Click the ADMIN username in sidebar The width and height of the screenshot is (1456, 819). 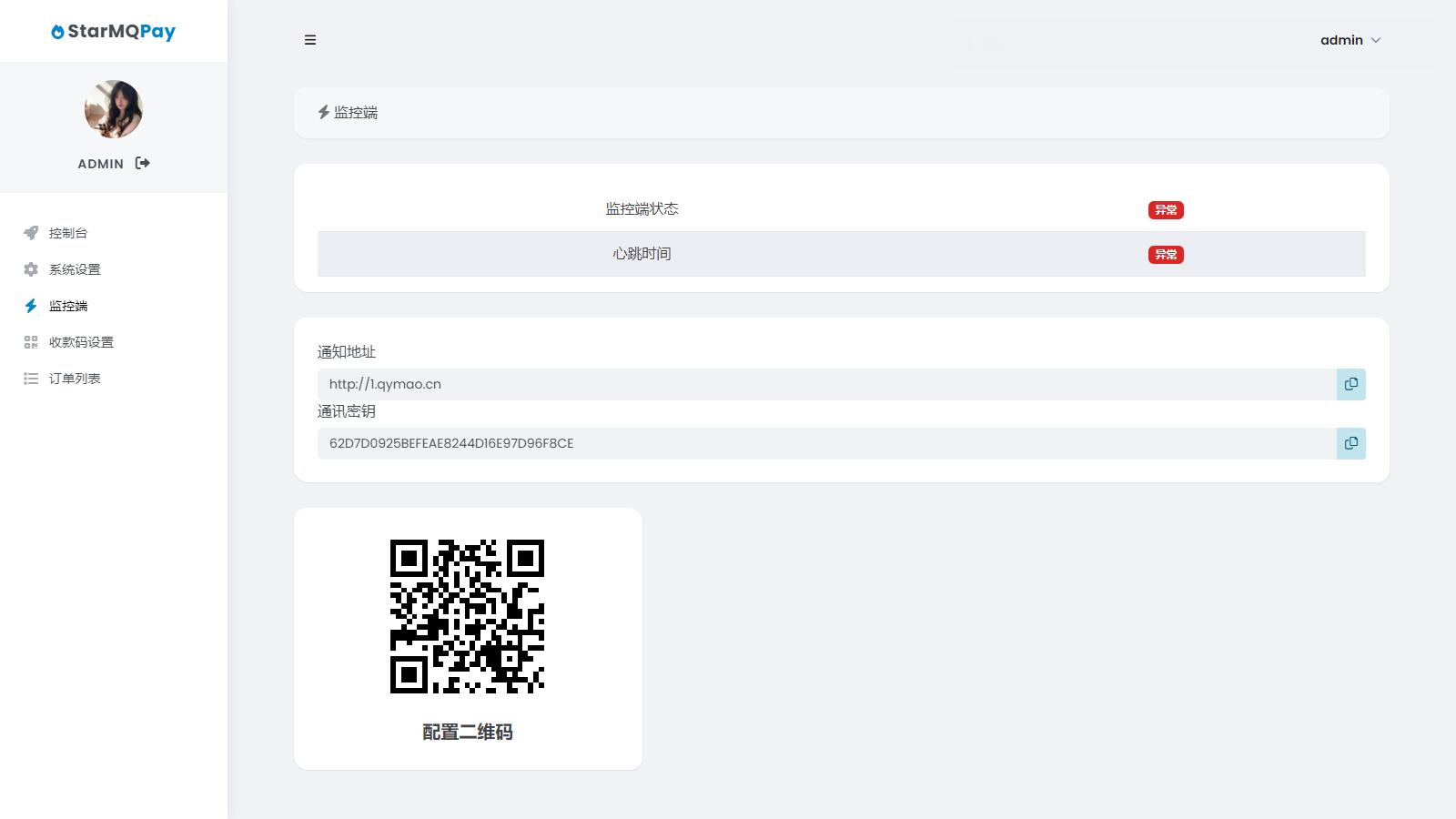[100, 164]
